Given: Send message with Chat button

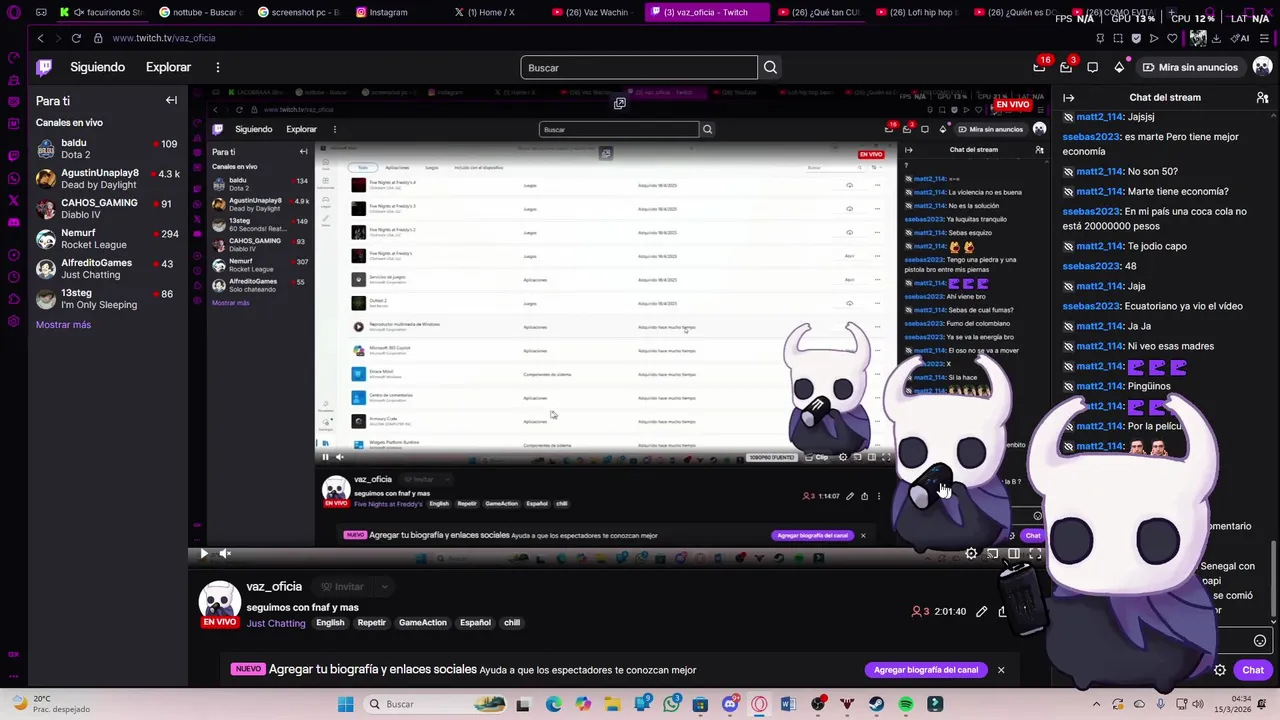Looking at the screenshot, I should (x=1253, y=670).
